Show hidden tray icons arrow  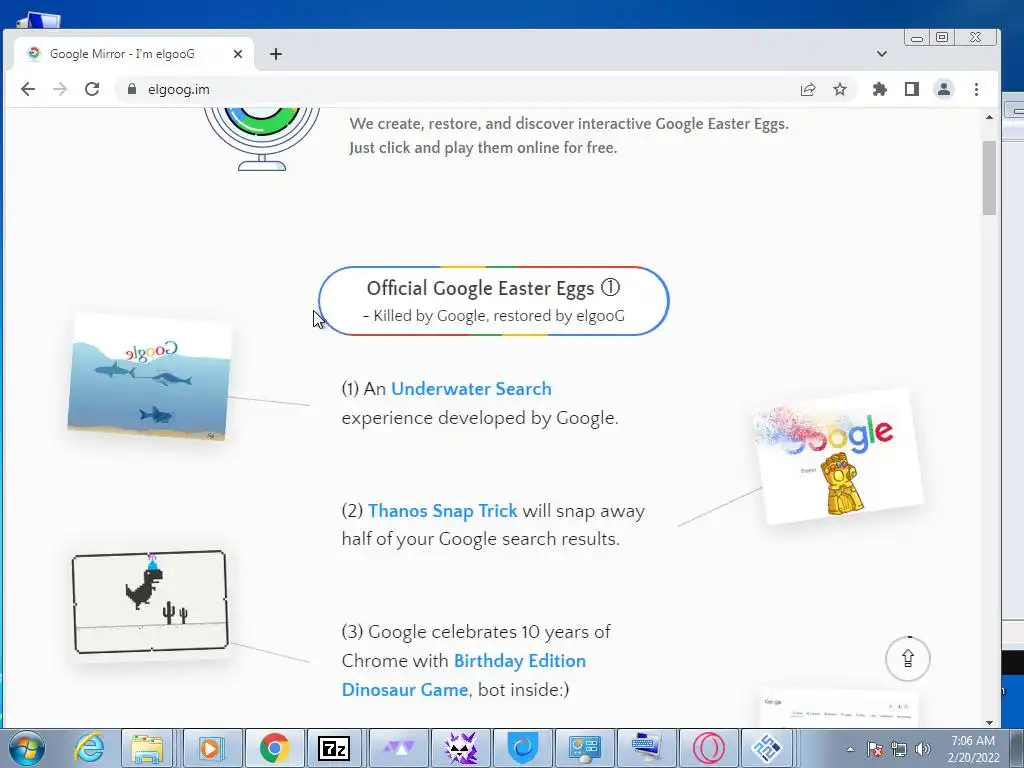click(x=850, y=749)
